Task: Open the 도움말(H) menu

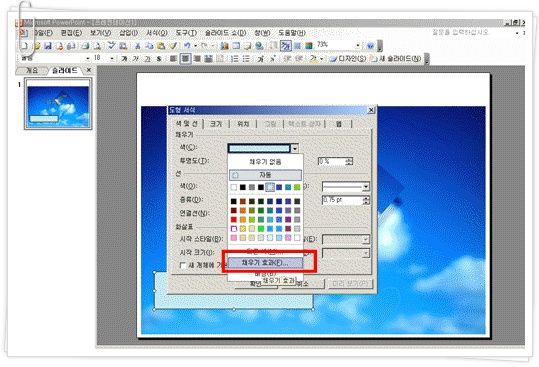Action: [292, 33]
